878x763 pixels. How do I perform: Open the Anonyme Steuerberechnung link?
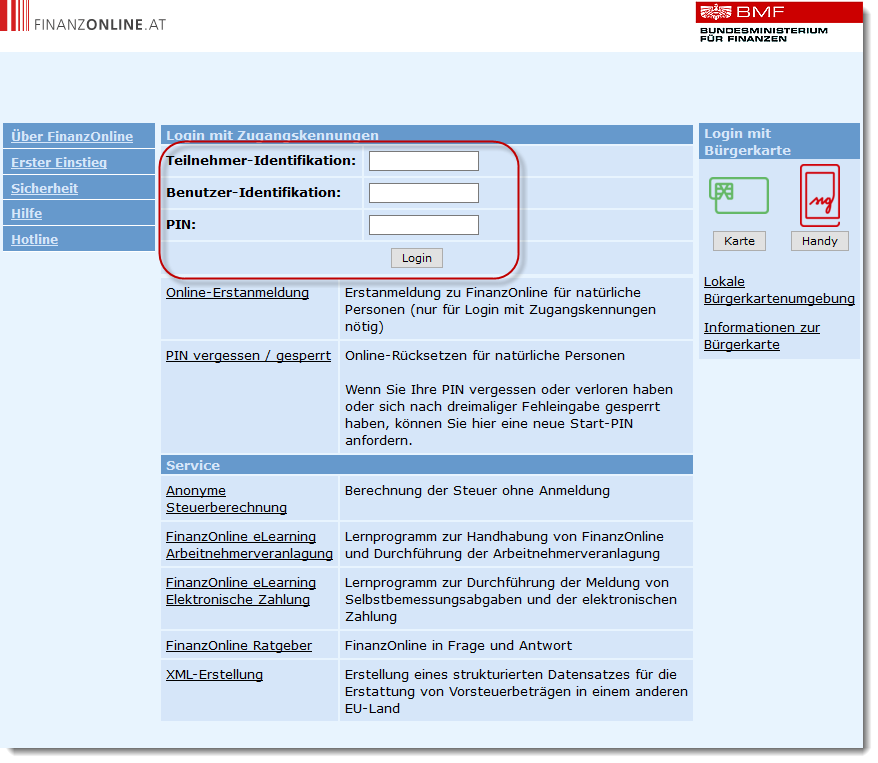tap(226, 499)
